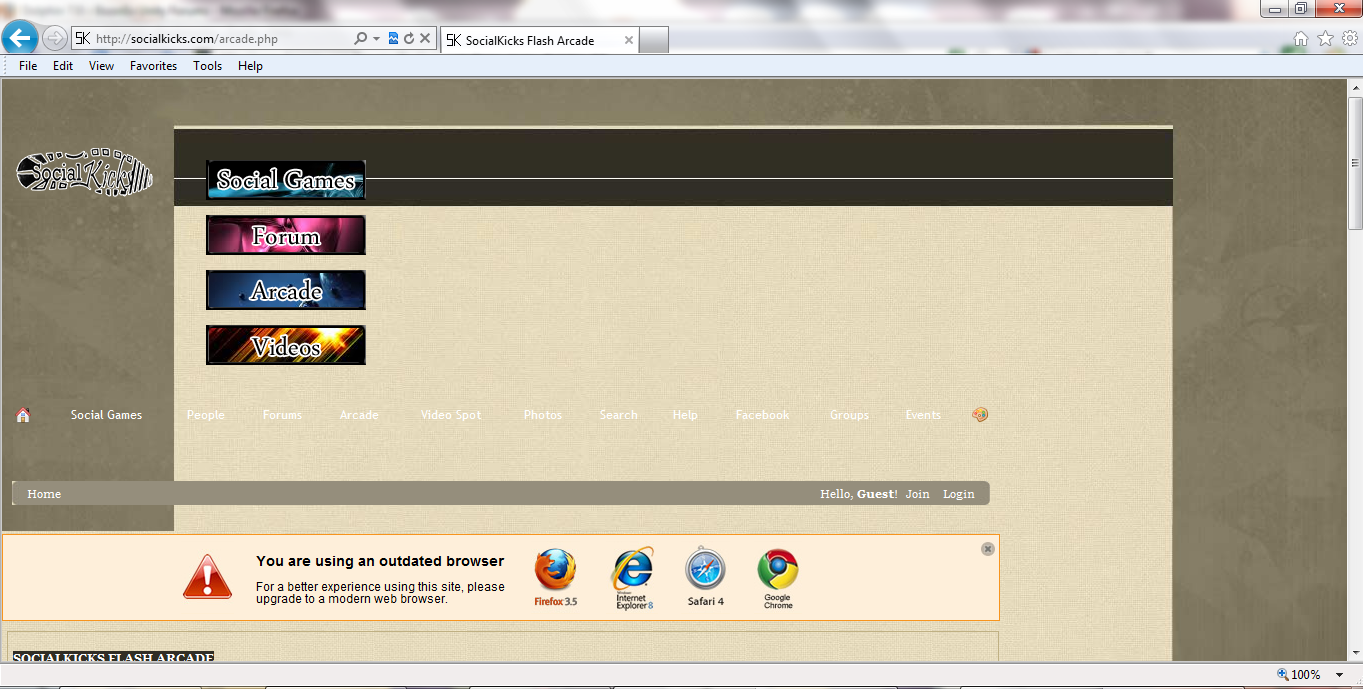Click the browser Back arrow button

tap(20, 39)
